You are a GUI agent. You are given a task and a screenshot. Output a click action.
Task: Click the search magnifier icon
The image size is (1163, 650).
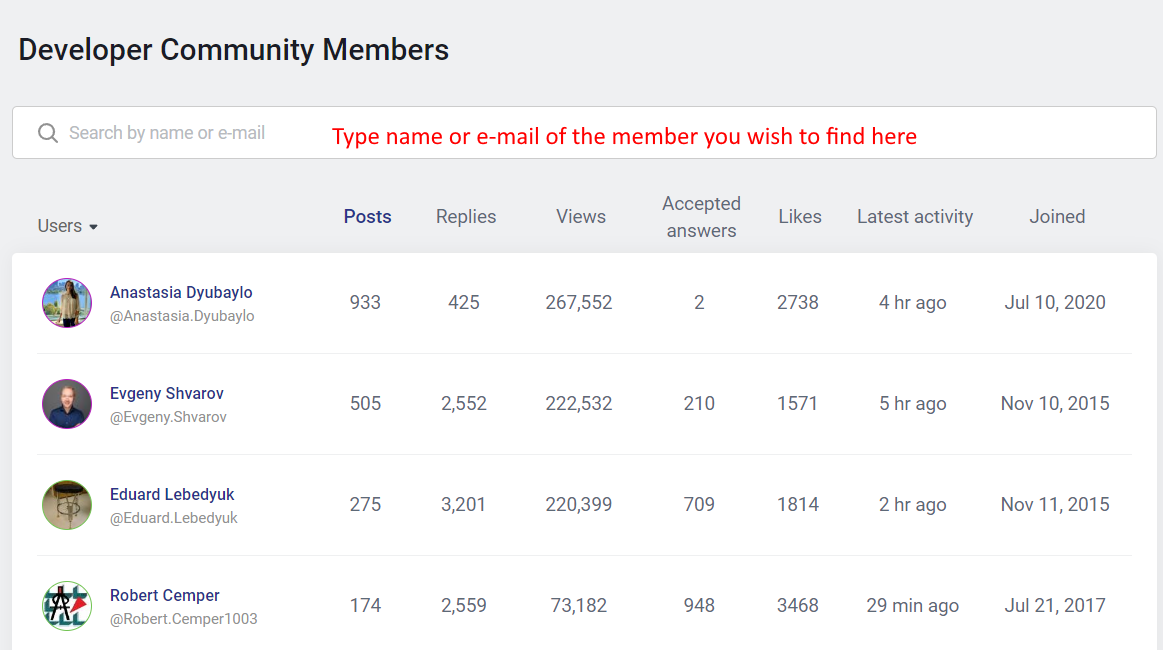[47, 133]
